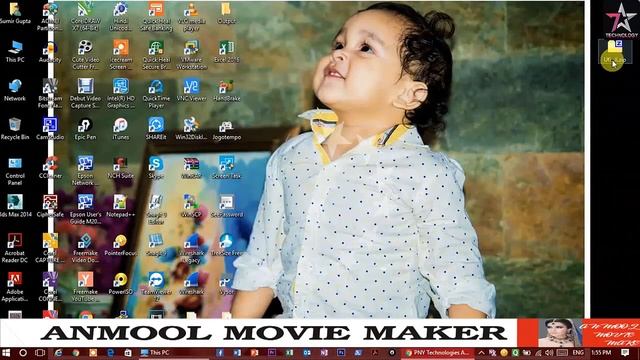Launch QuickTime Player shortcut
Image resolution: width=640 pixels, height=360 pixels.
(156, 94)
